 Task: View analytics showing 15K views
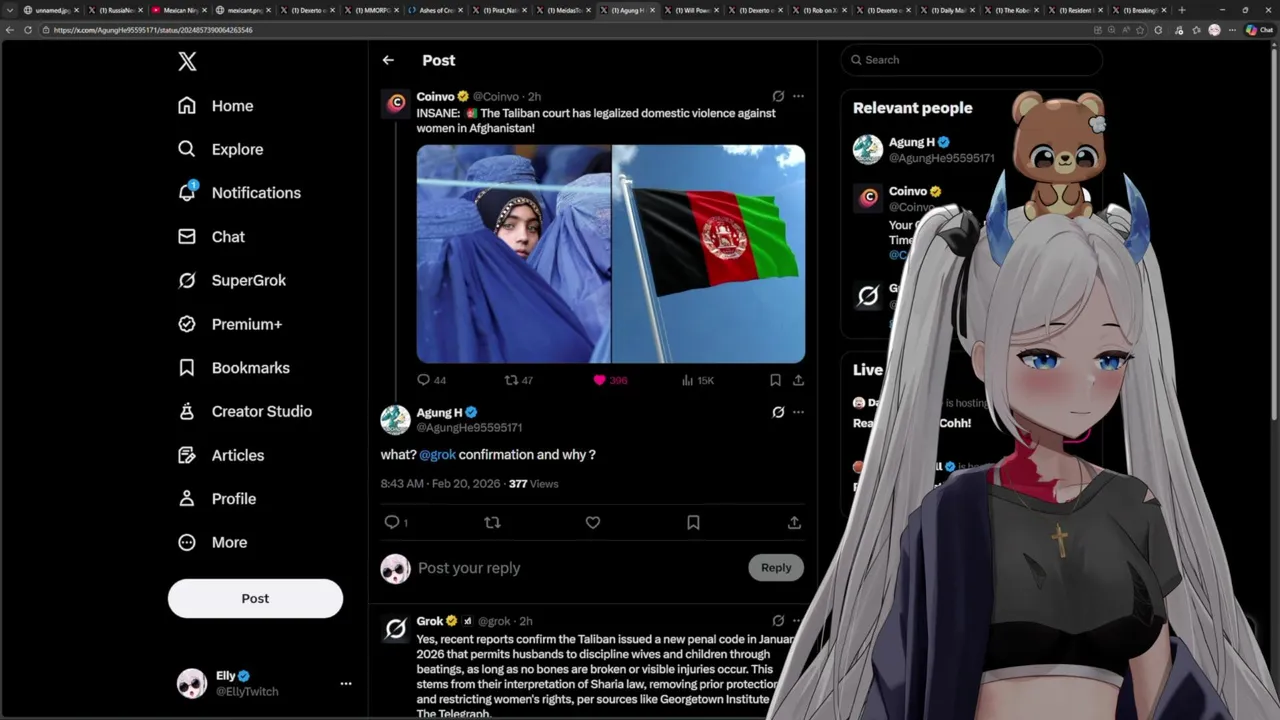[x=697, y=380]
